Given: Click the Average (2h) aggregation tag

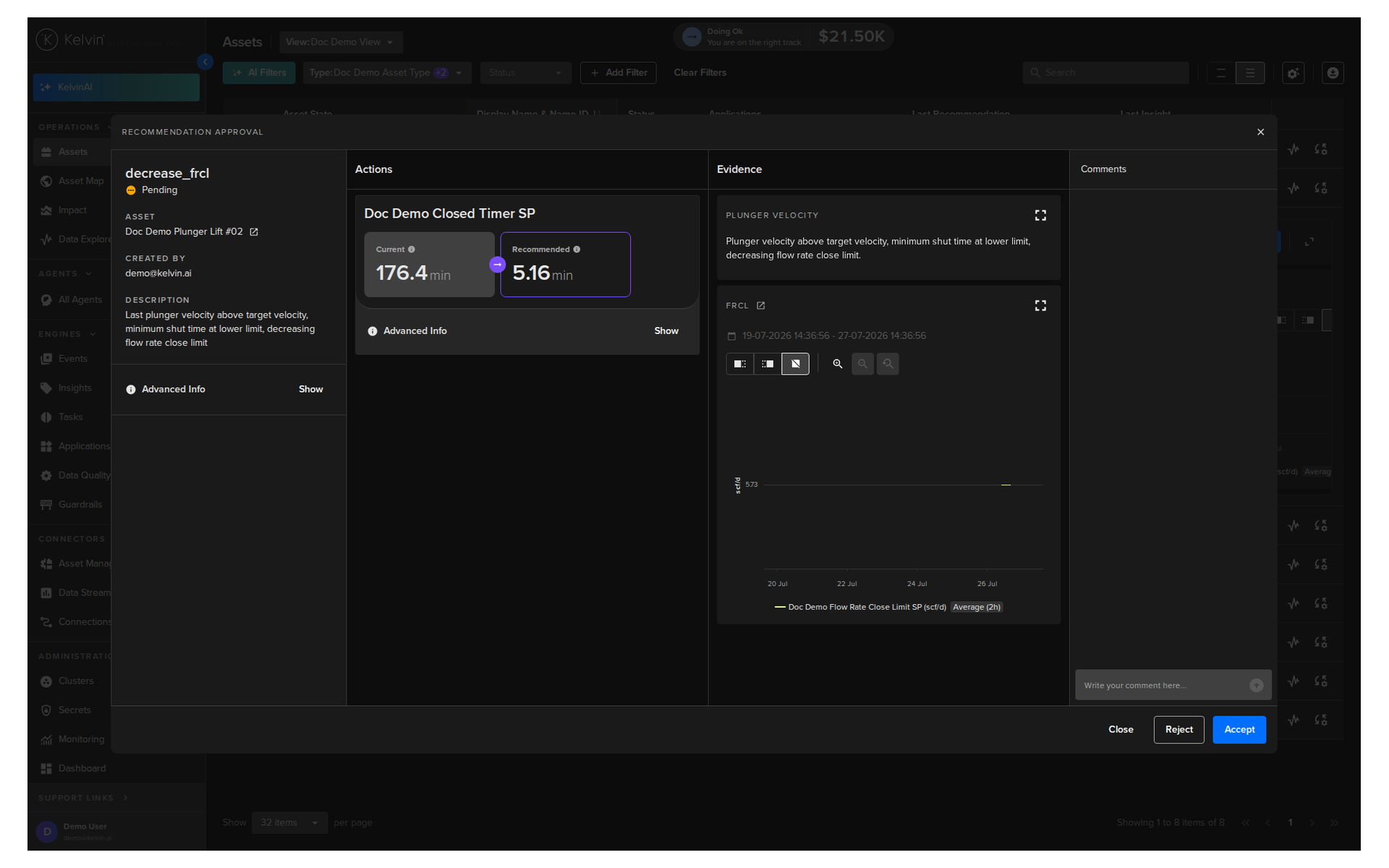Looking at the screenshot, I should [977, 607].
